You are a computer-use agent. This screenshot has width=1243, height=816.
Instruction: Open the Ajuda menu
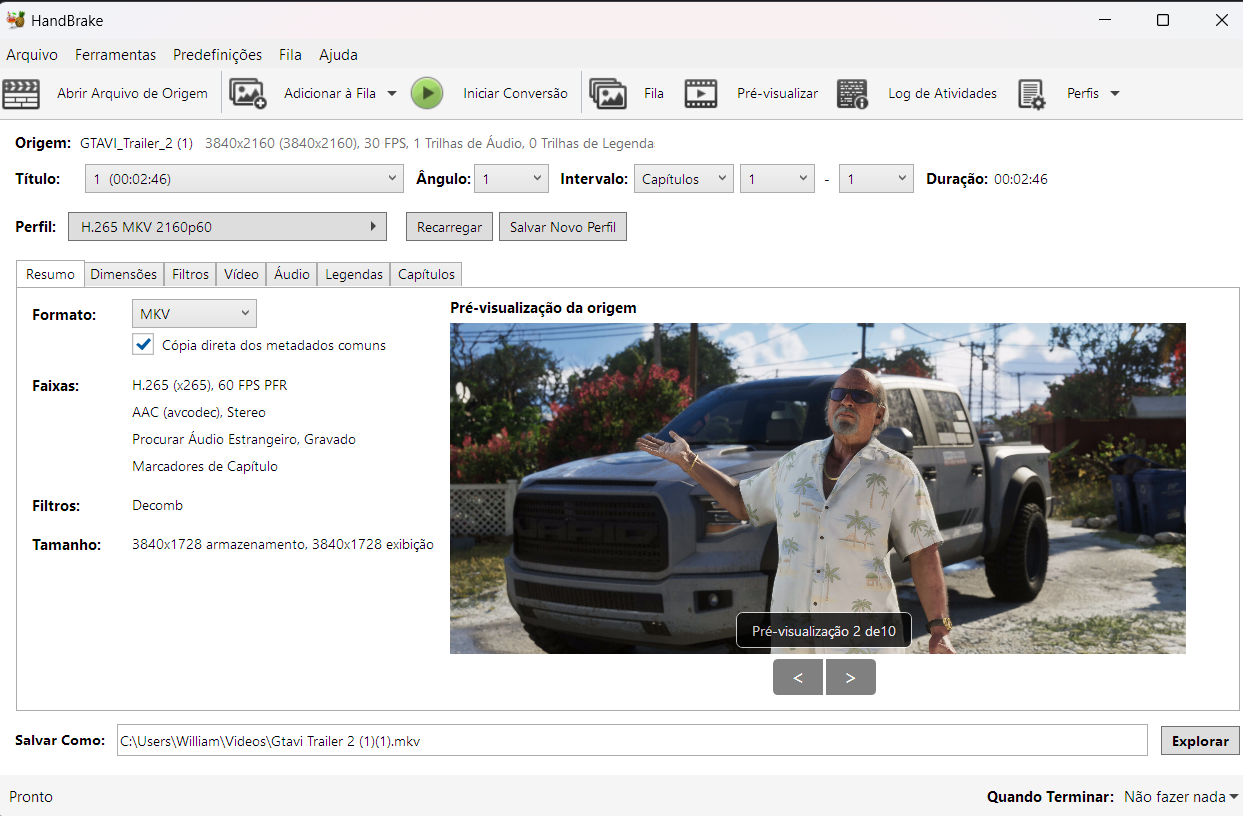(x=338, y=55)
